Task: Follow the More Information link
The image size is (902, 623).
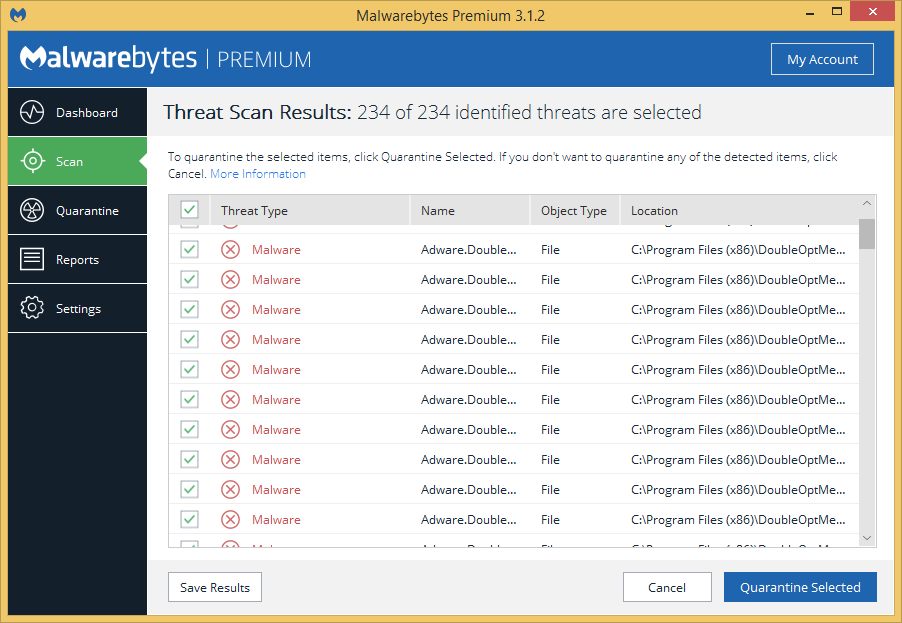Action: tap(258, 174)
